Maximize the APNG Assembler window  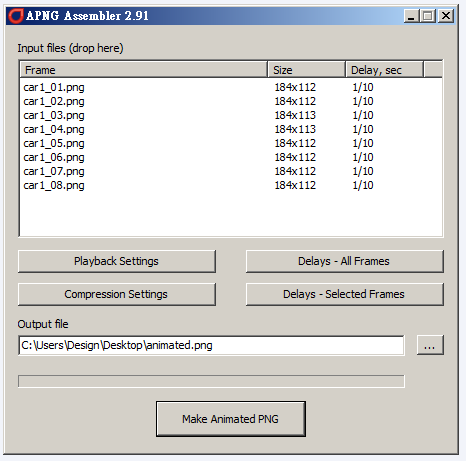click(428, 16)
